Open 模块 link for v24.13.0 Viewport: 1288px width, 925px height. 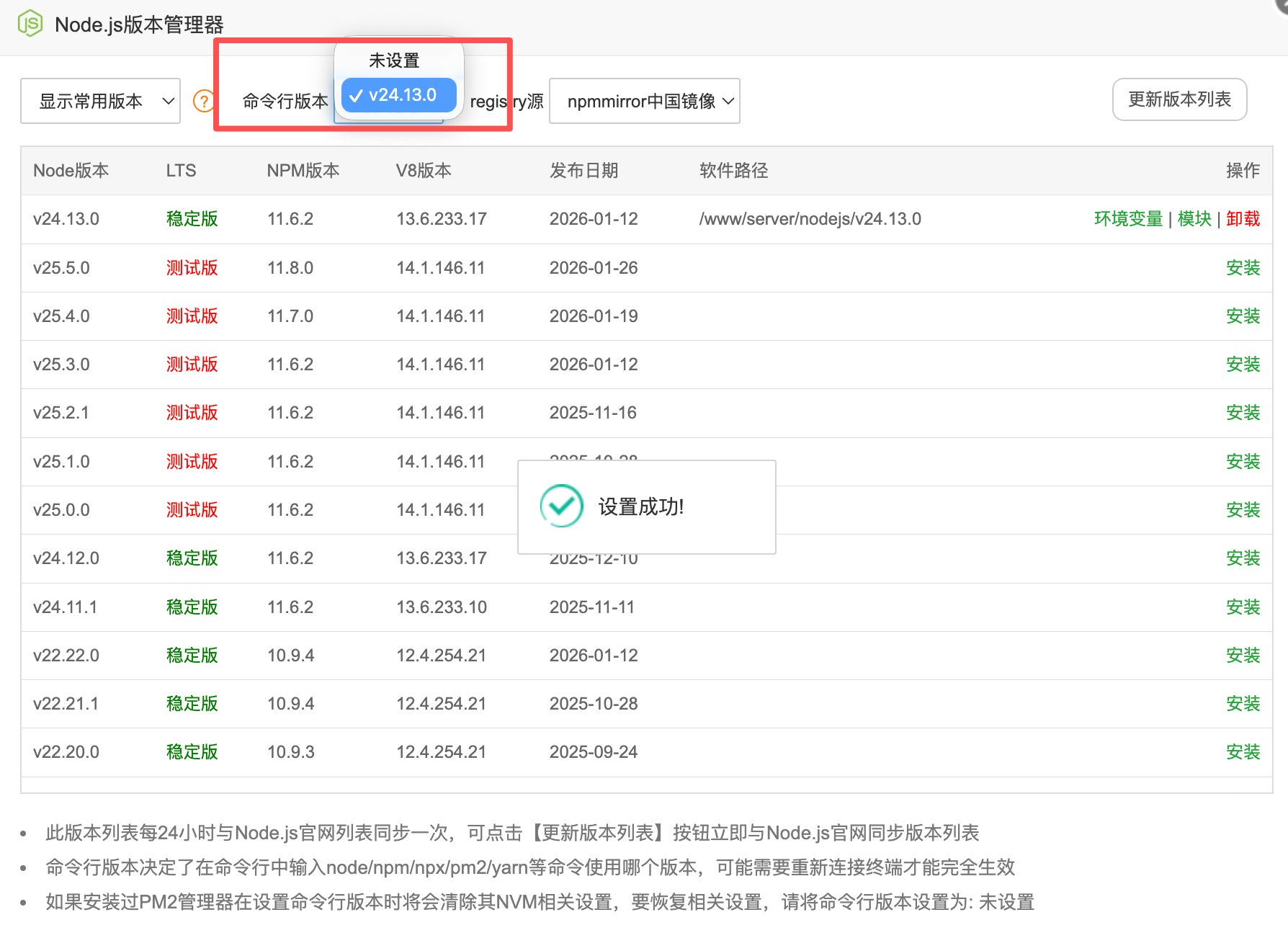pyautogui.click(x=1194, y=219)
